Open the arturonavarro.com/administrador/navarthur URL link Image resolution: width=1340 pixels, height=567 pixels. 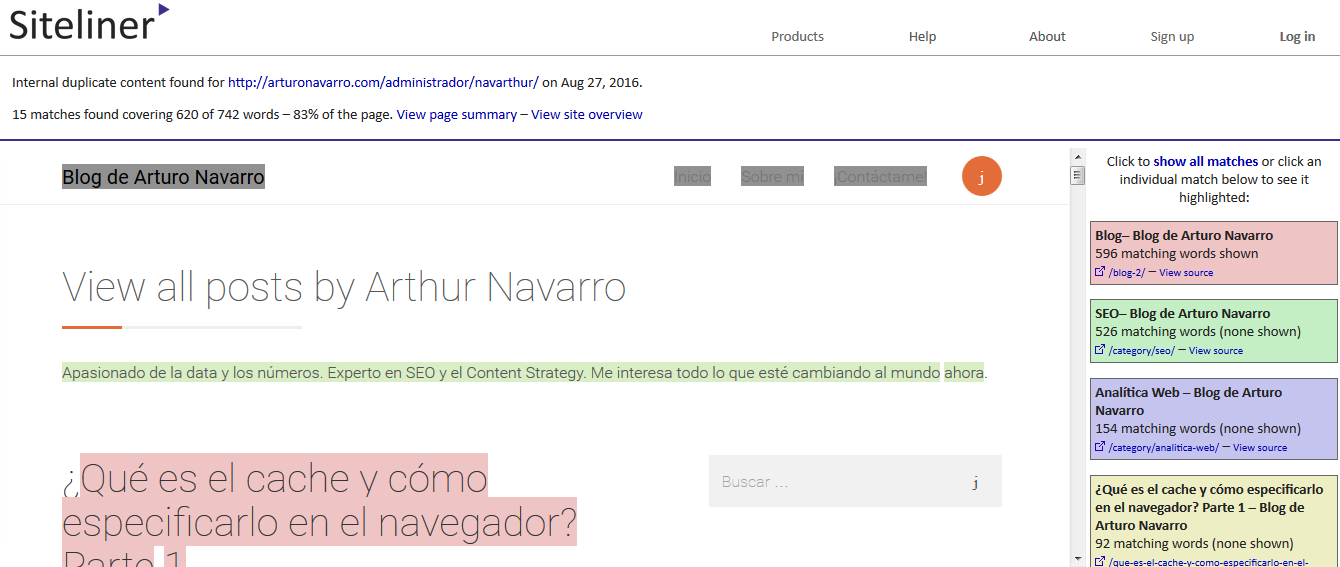point(383,82)
